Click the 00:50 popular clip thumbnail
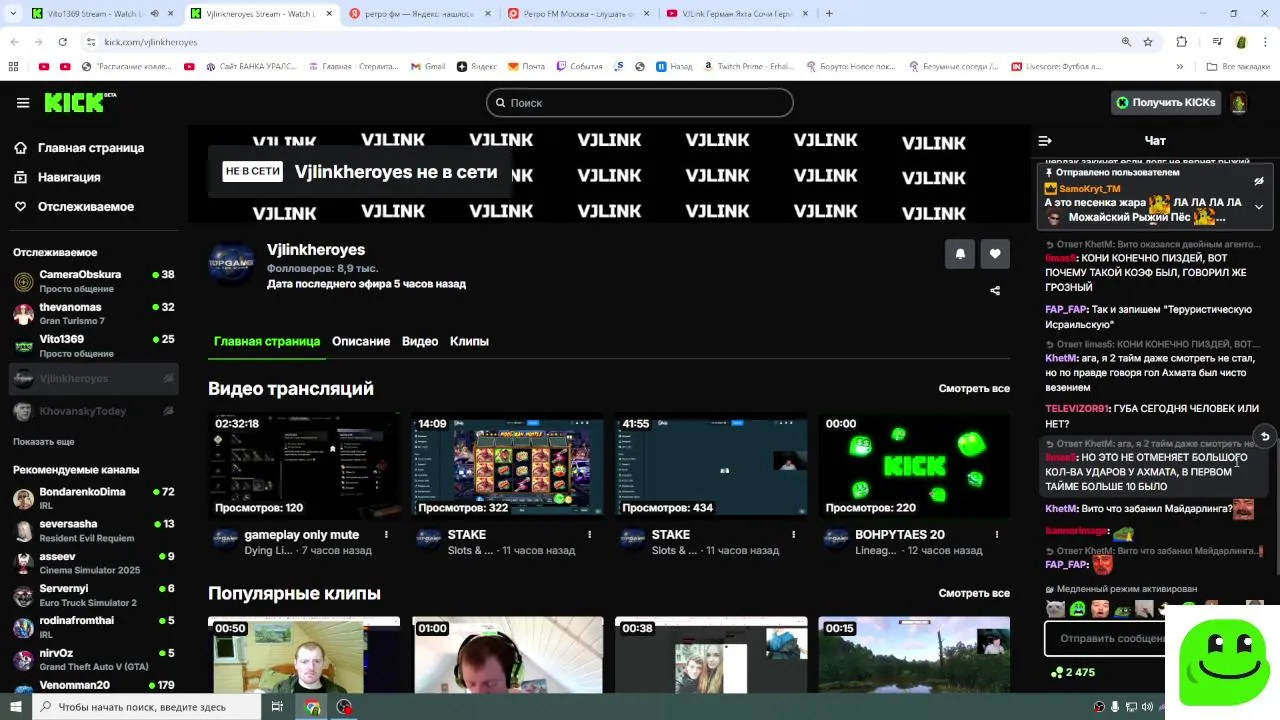Screen dimensions: 1280x720 (304, 655)
